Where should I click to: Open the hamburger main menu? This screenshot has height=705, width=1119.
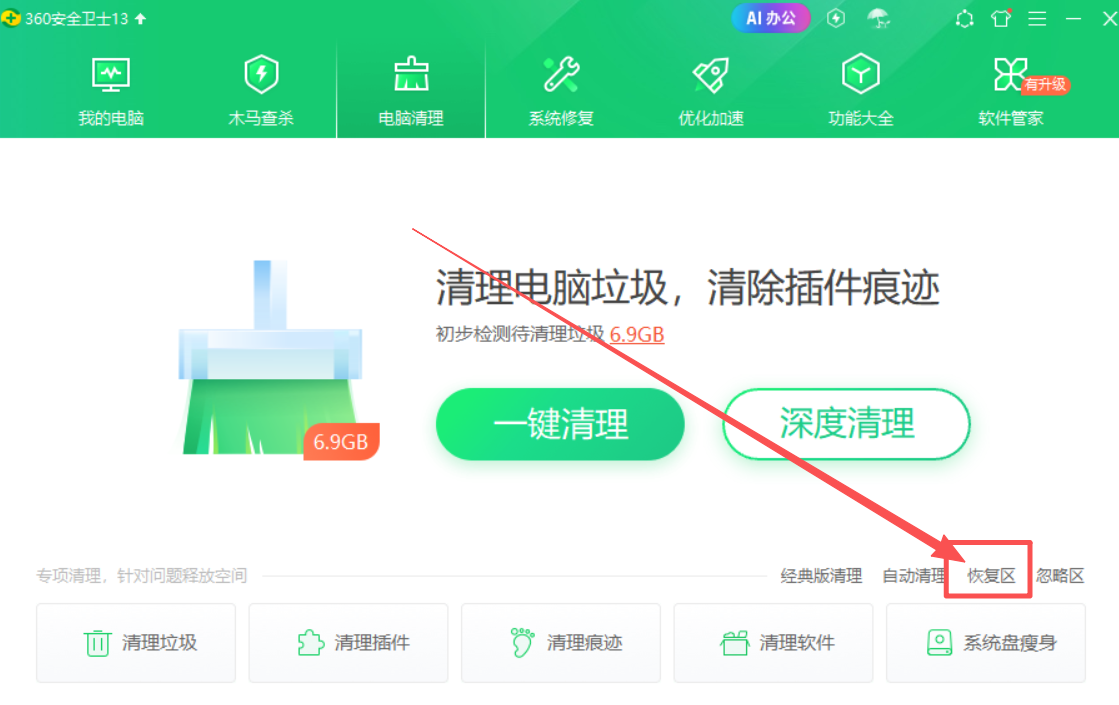click(1037, 18)
